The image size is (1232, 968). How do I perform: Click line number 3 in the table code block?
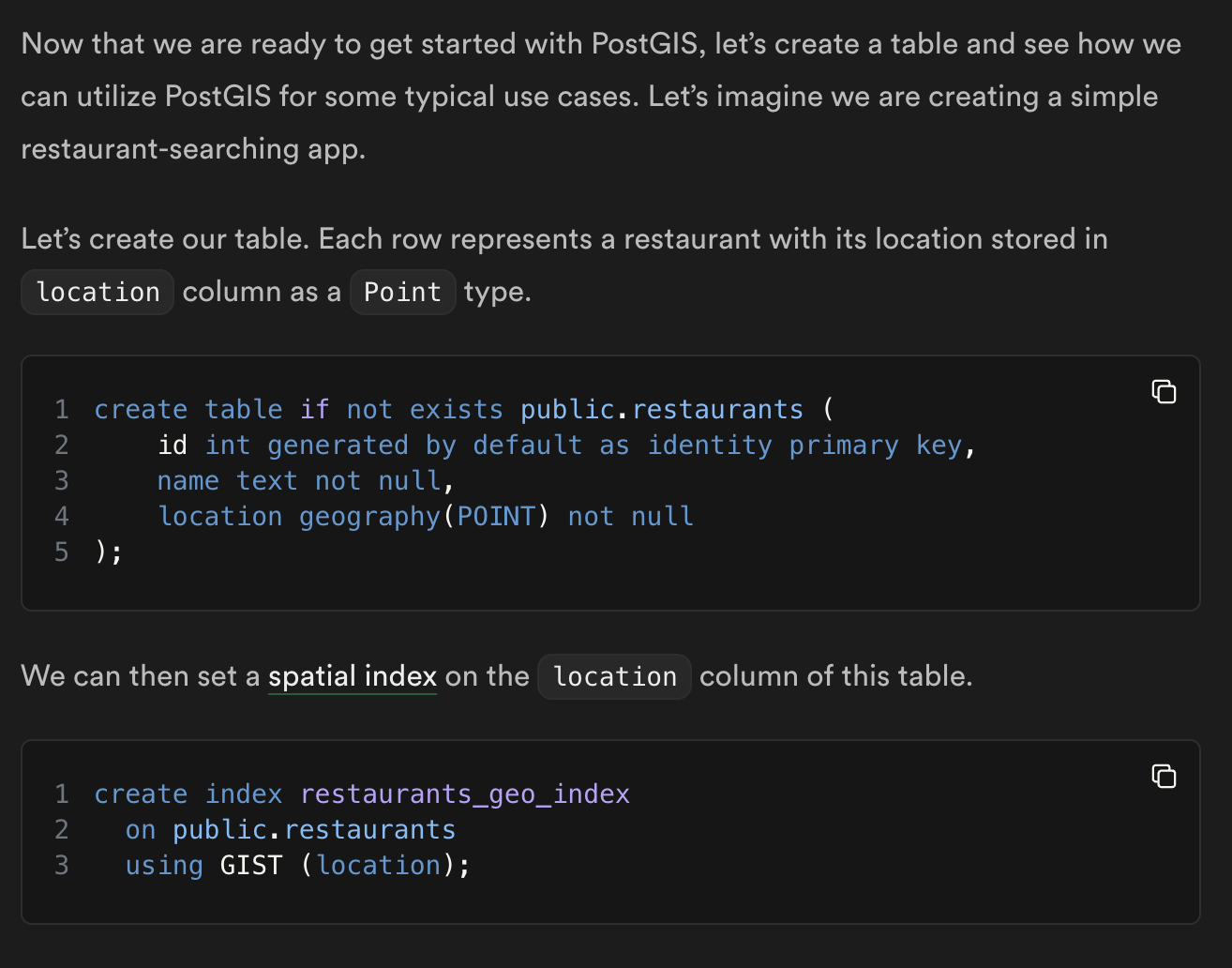pos(61,480)
